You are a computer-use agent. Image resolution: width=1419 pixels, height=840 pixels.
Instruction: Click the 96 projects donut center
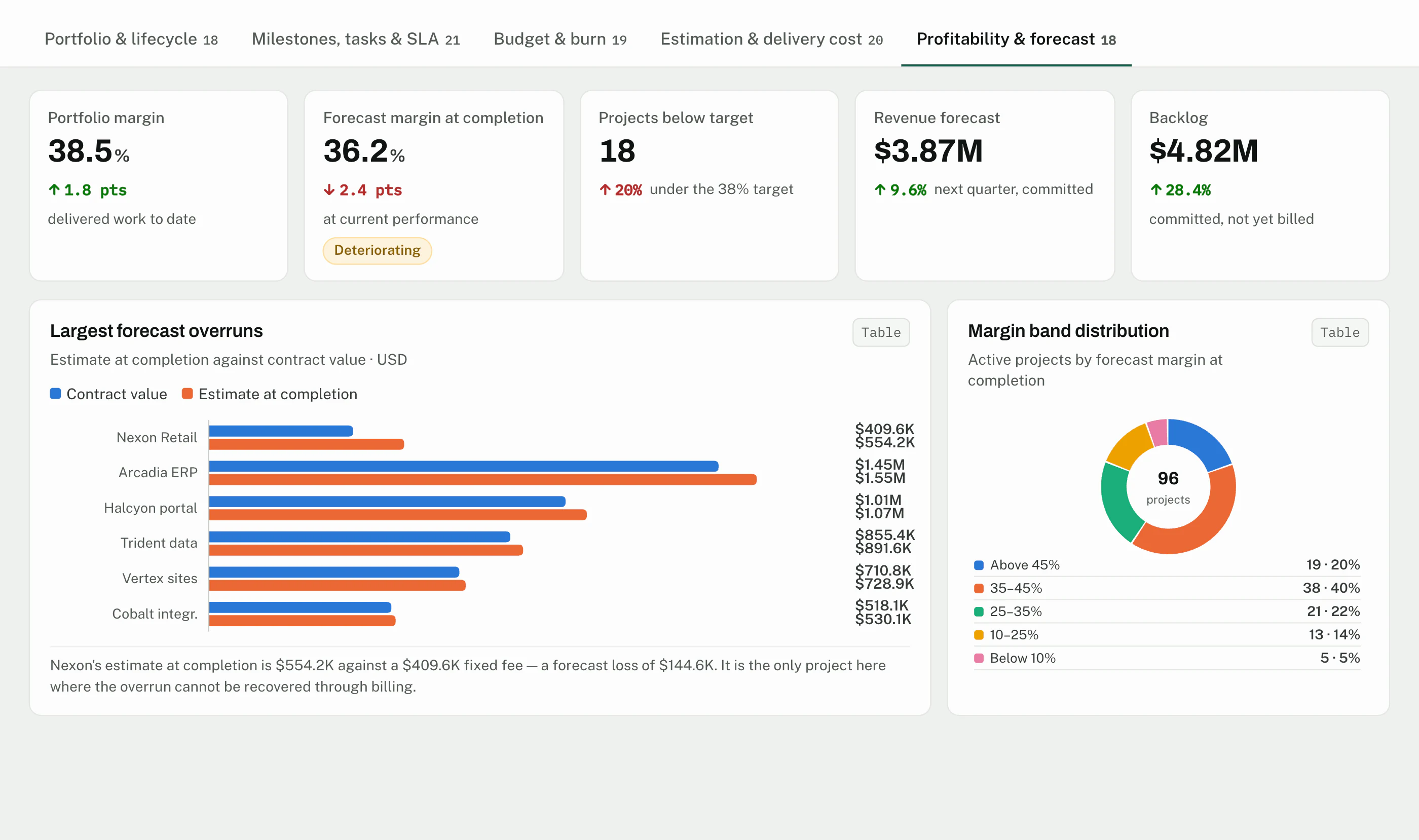point(1168,487)
